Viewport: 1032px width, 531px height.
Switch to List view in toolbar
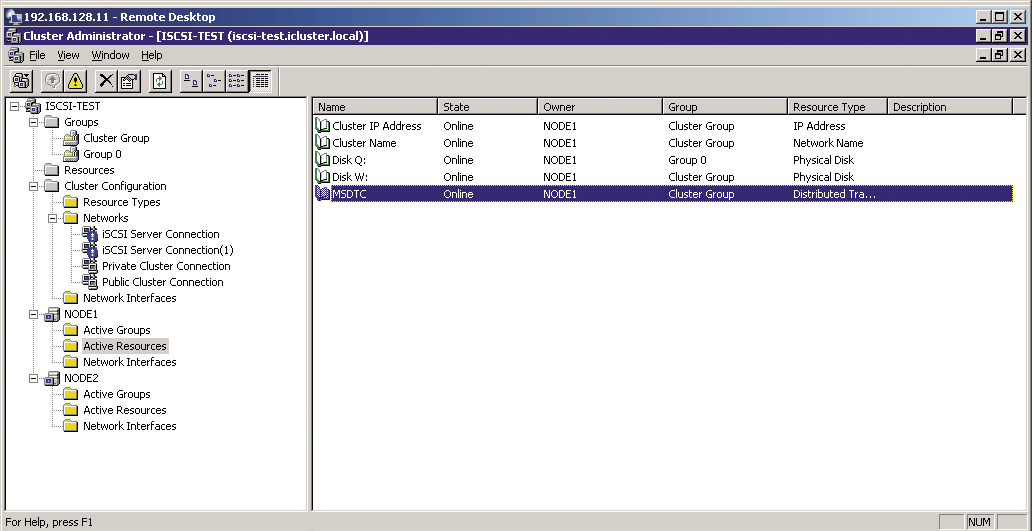(236, 81)
